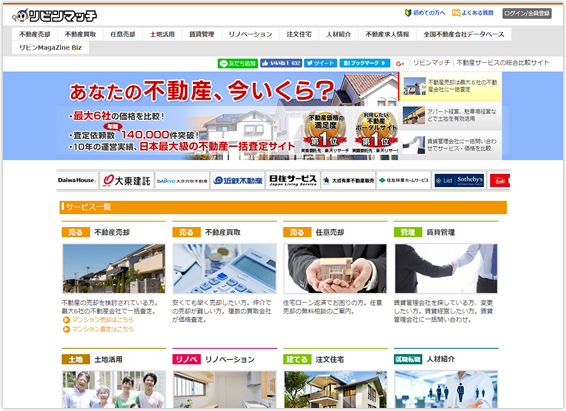Viewport: 566px width, 411px height.
Task: Select the 全国不動産会社データベース menu item
Action: point(464,34)
